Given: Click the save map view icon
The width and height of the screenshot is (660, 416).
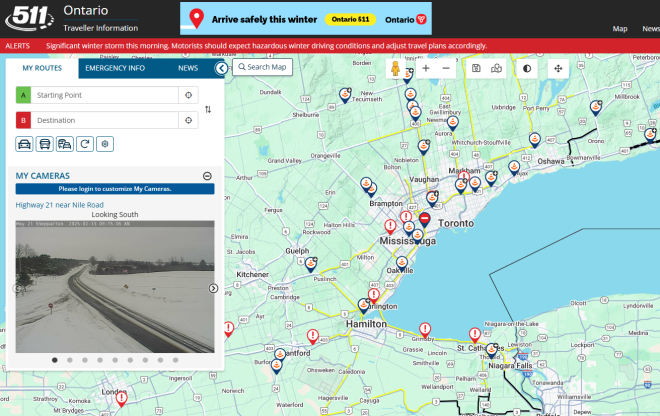Looking at the screenshot, I should [476, 68].
